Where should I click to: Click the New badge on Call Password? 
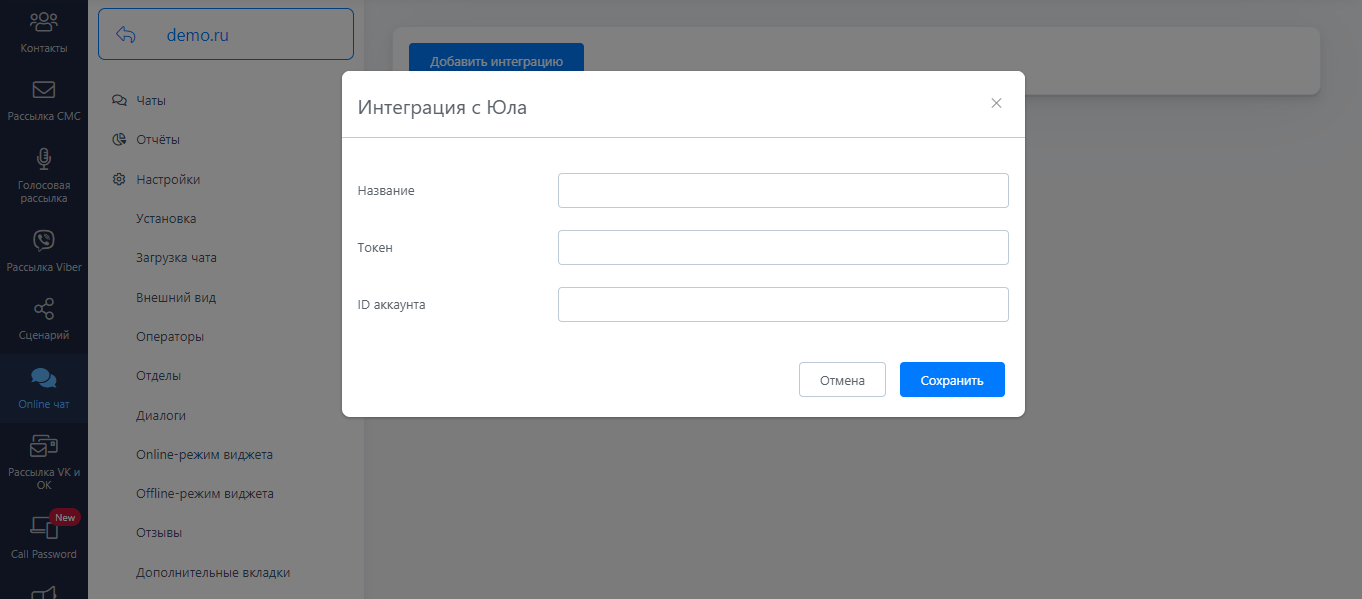65,518
